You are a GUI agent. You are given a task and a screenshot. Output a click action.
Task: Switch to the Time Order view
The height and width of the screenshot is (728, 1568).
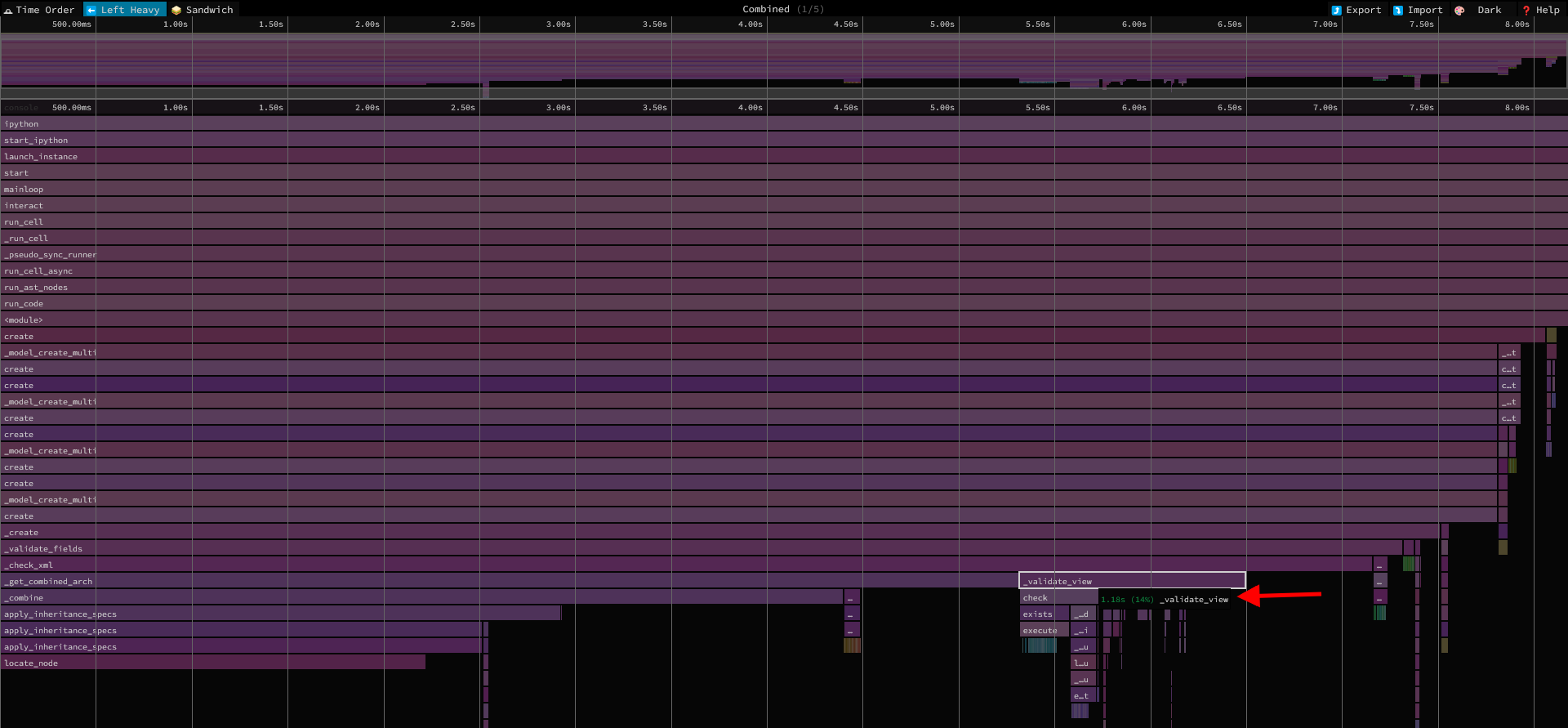39,10
